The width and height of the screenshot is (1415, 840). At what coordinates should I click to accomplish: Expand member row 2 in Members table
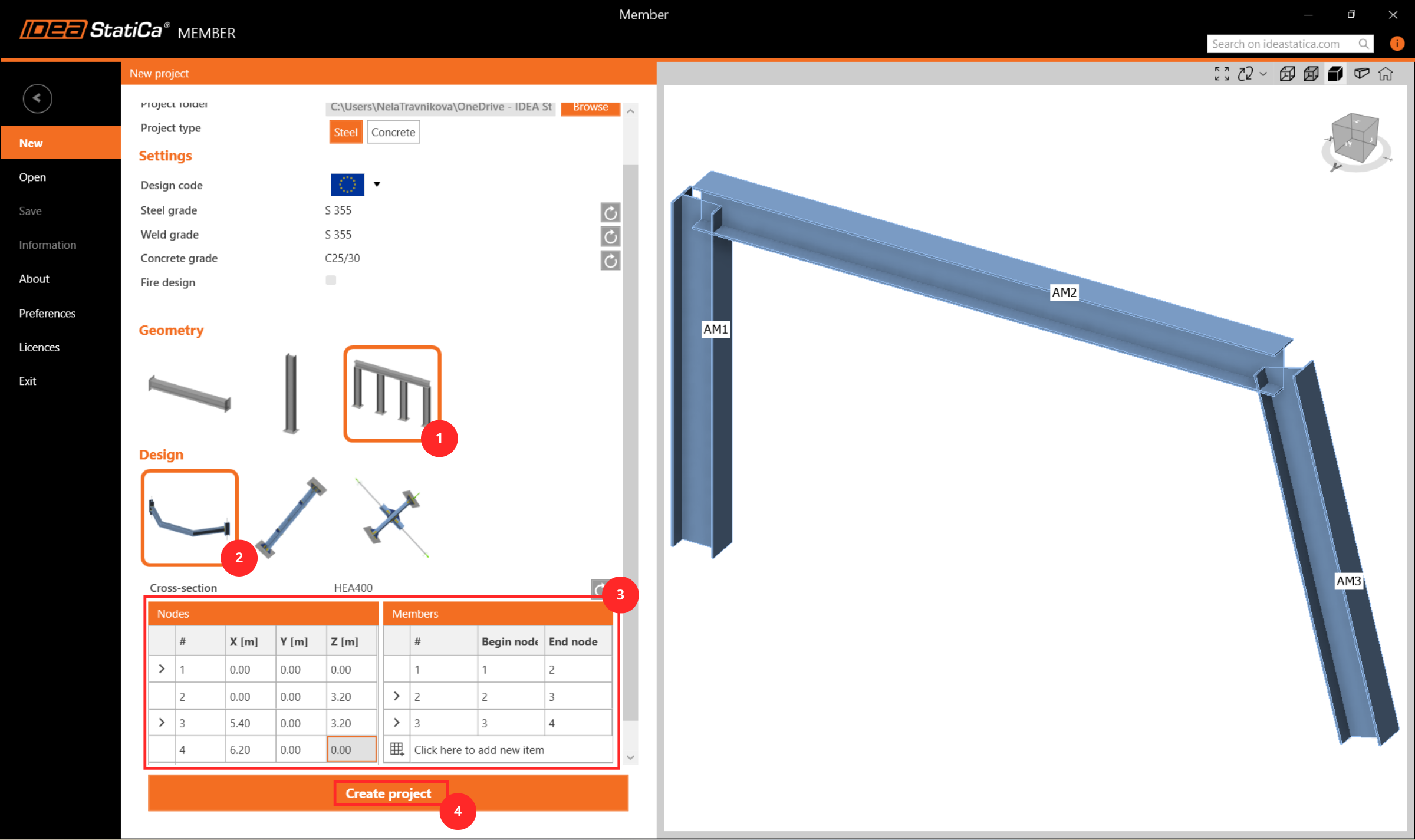click(397, 696)
